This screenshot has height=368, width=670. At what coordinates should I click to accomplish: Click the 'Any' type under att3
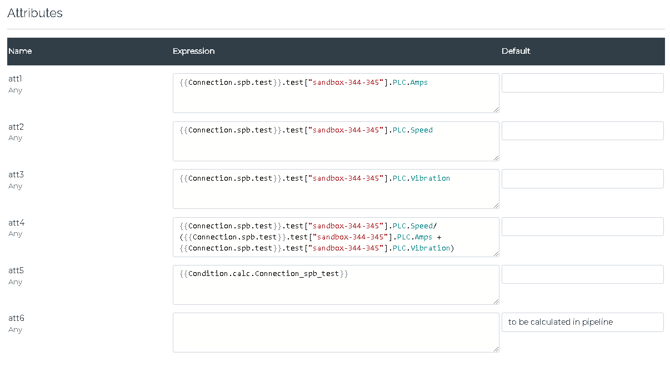[15, 186]
